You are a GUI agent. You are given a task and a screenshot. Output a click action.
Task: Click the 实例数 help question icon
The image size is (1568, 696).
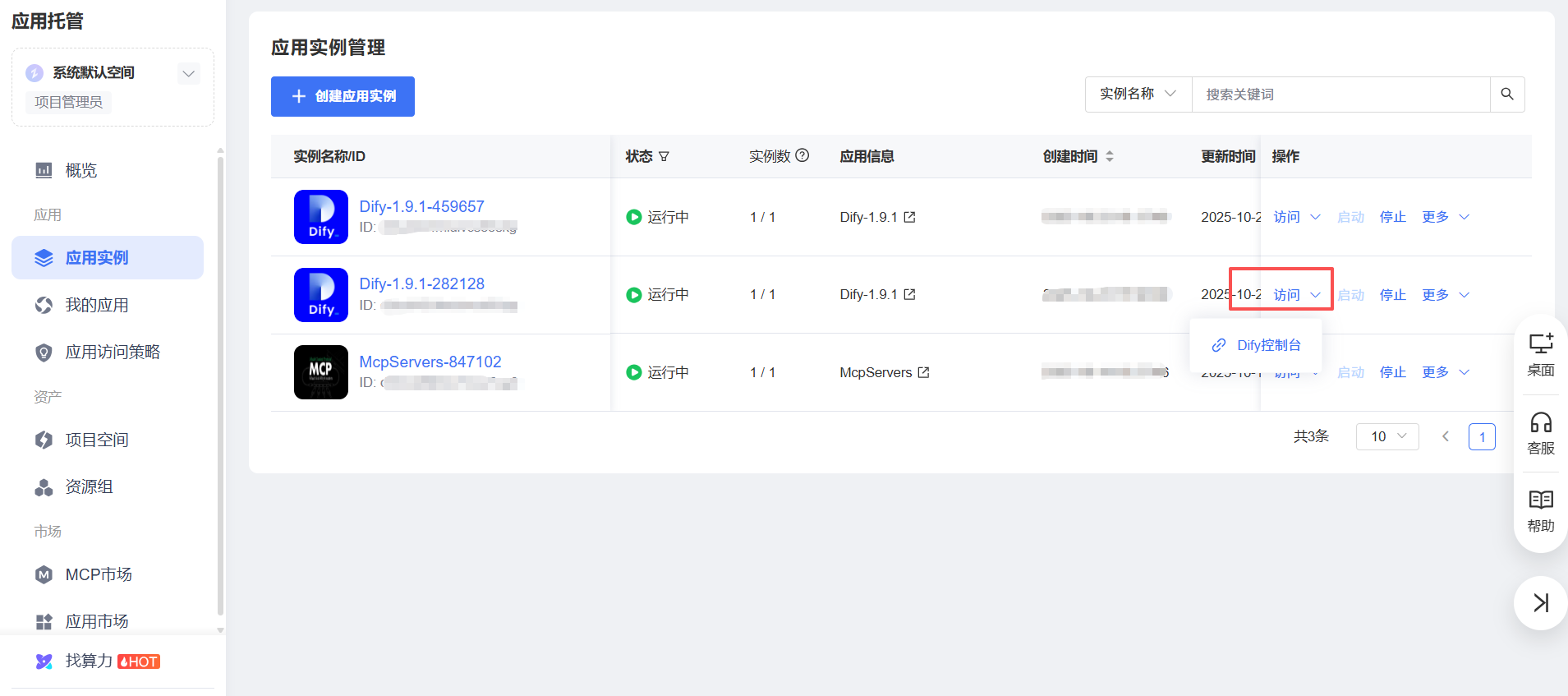click(x=802, y=155)
